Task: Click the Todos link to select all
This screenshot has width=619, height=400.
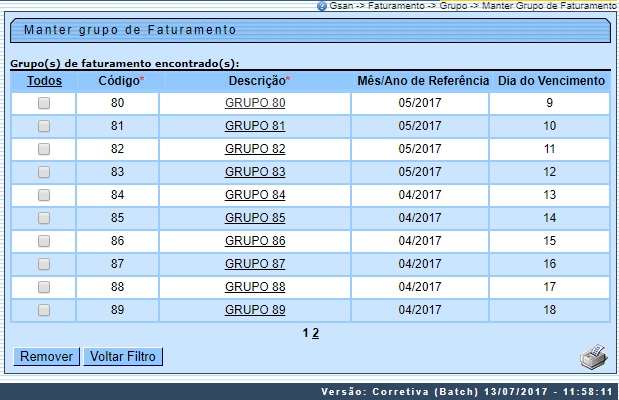Action: 44,81
